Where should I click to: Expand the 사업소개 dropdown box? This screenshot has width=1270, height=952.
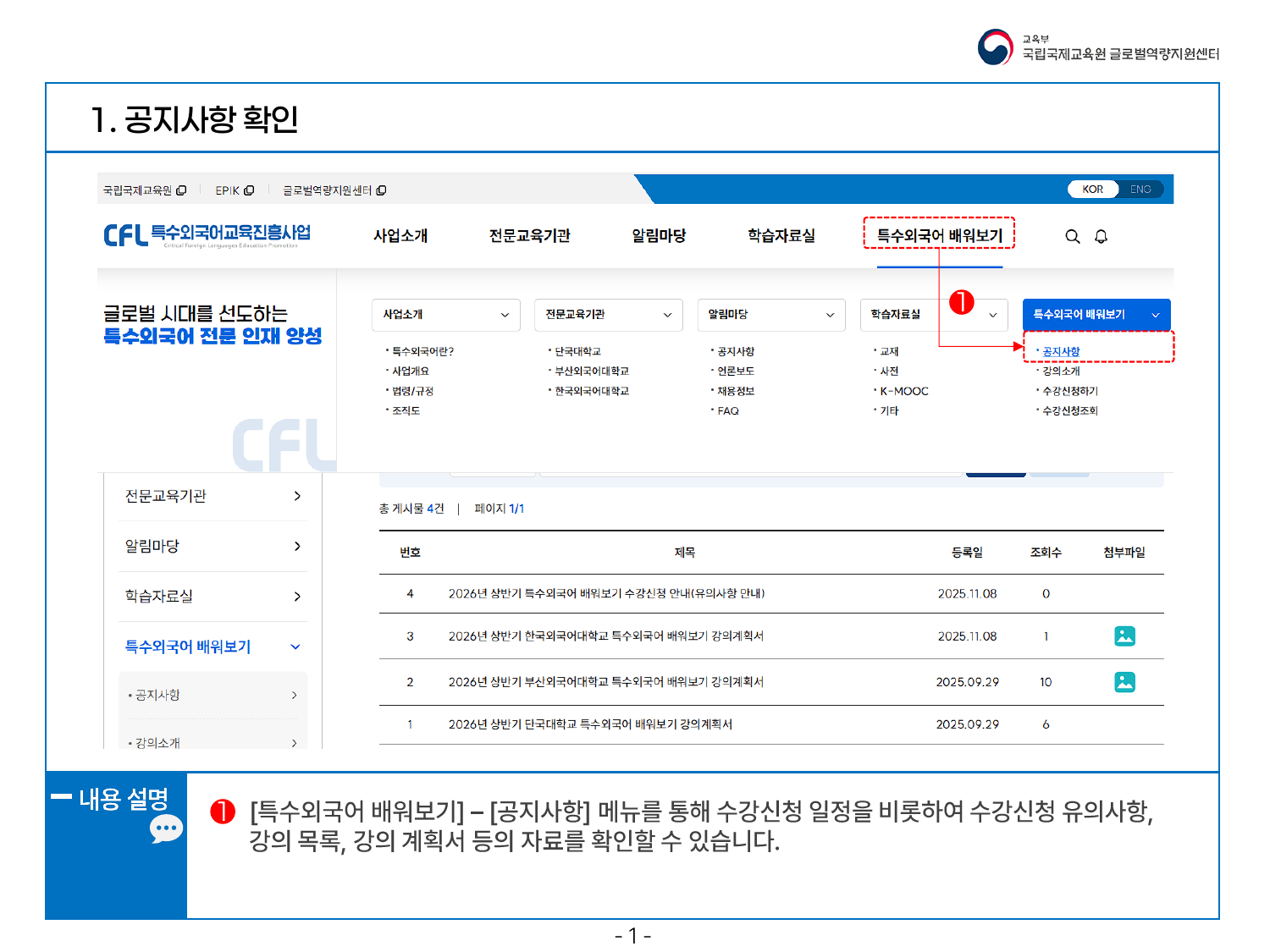[445, 315]
